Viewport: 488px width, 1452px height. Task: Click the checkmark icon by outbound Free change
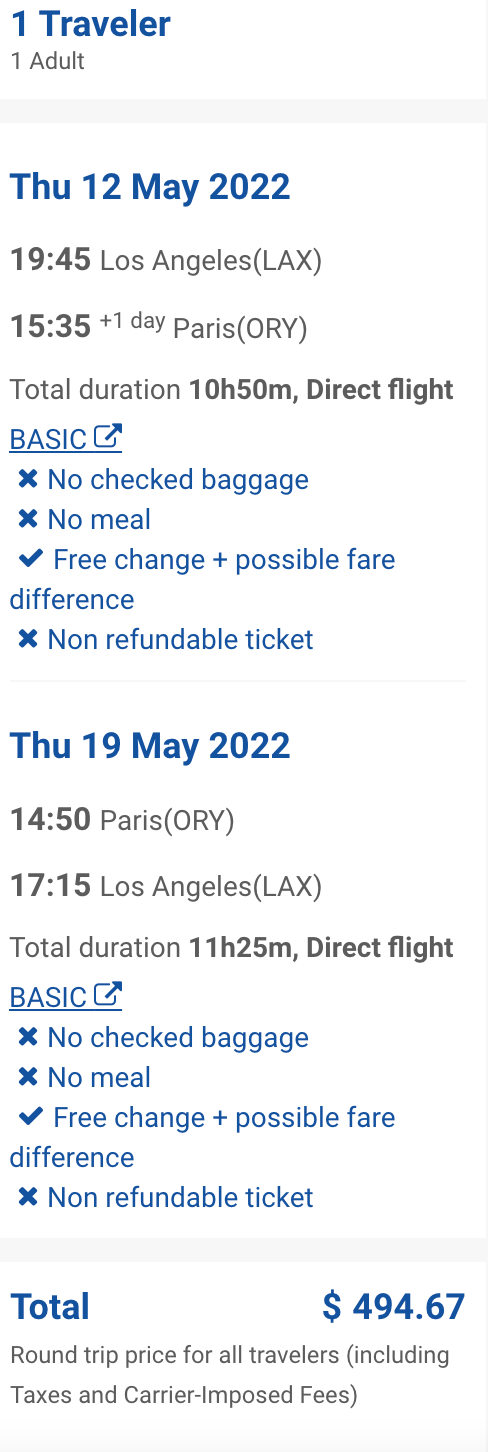pyautogui.click(x=31, y=559)
